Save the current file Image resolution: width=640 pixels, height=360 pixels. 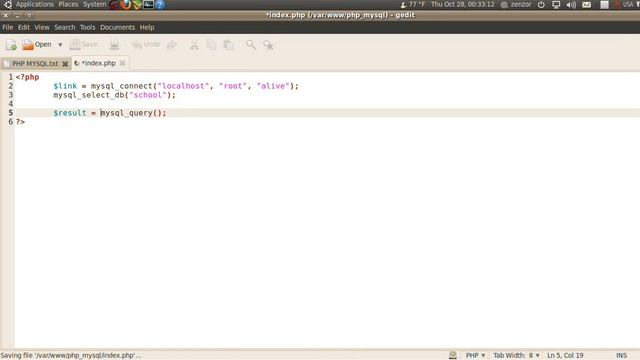84,44
